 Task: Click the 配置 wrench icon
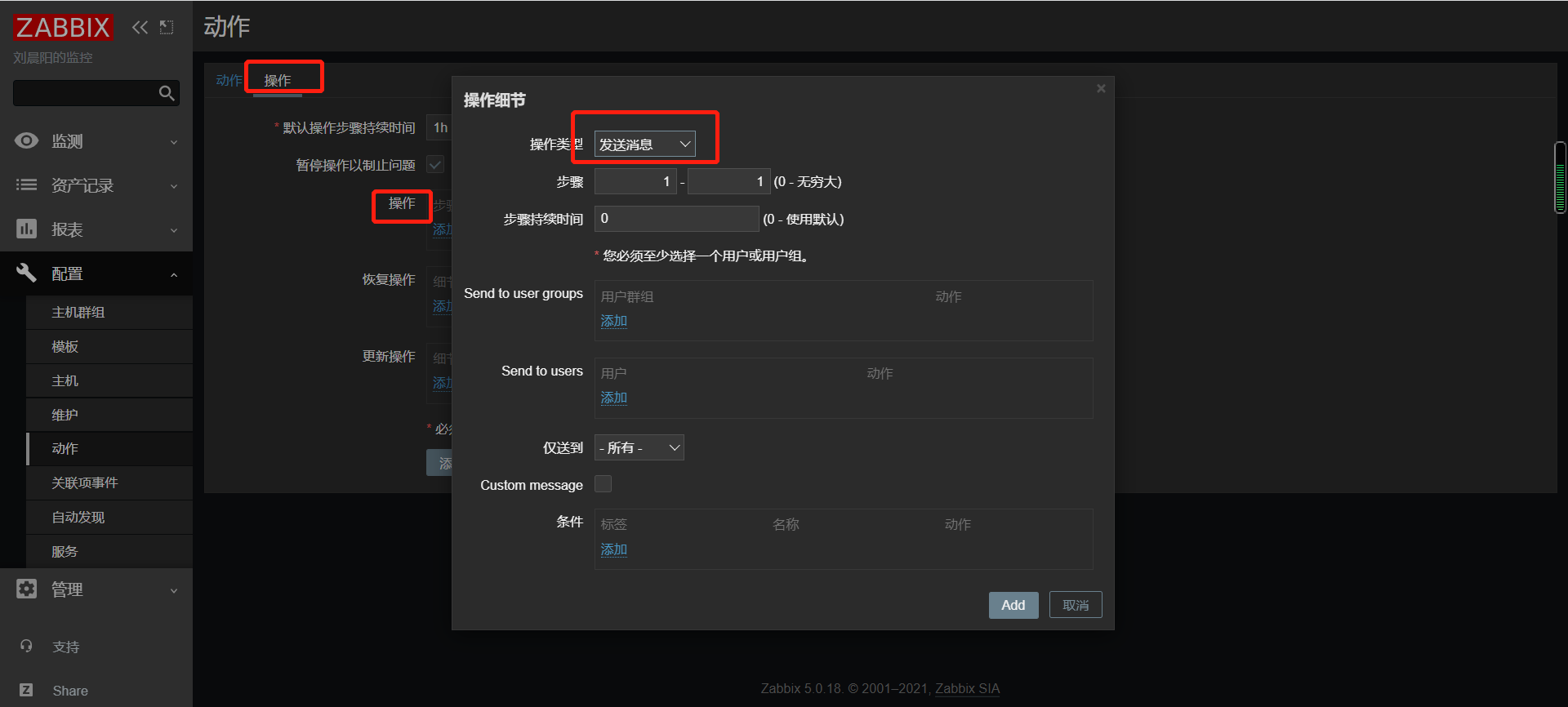click(x=26, y=273)
